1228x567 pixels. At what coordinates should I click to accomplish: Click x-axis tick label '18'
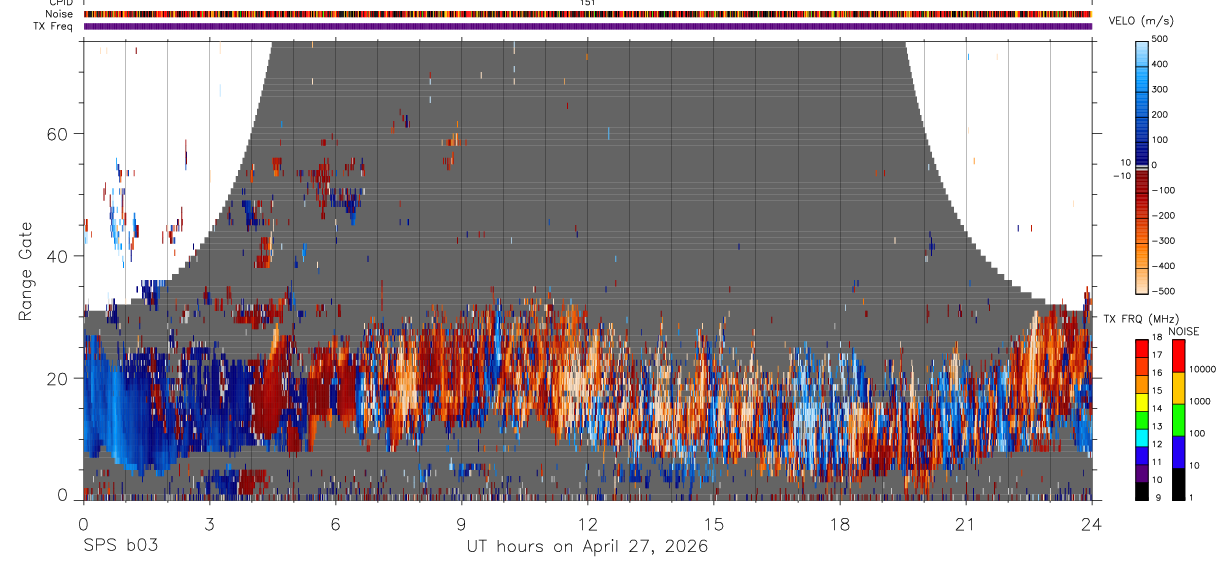tap(840, 524)
